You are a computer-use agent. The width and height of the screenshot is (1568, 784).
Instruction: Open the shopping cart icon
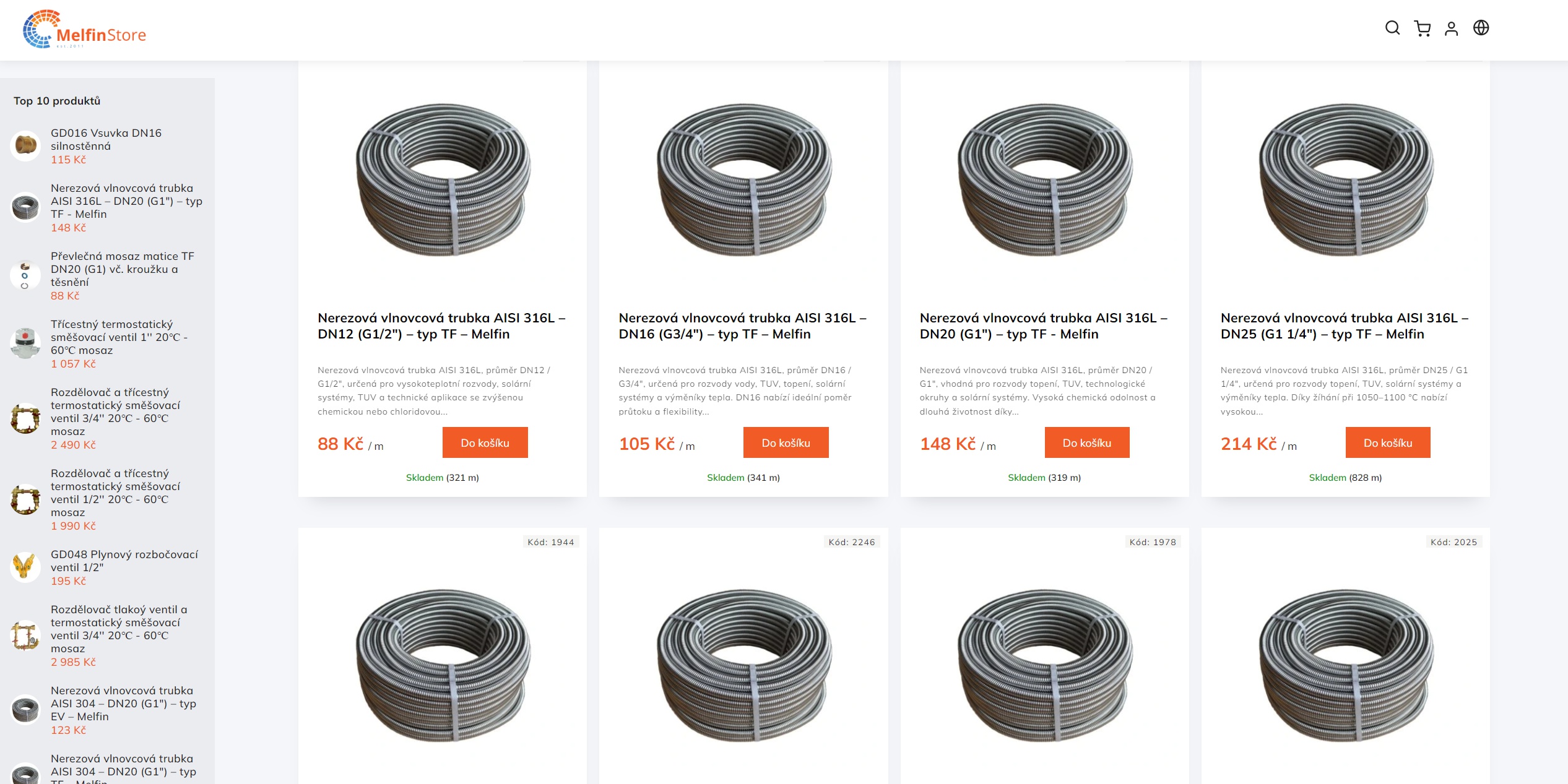tap(1422, 28)
